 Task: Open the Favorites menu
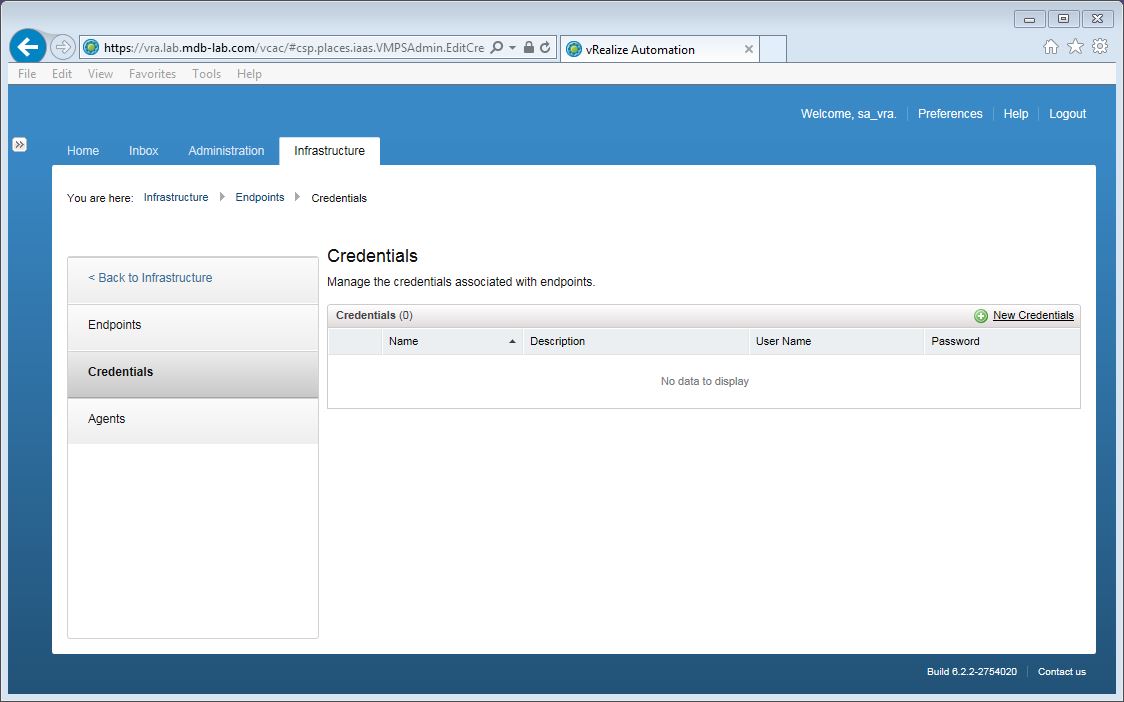(152, 74)
